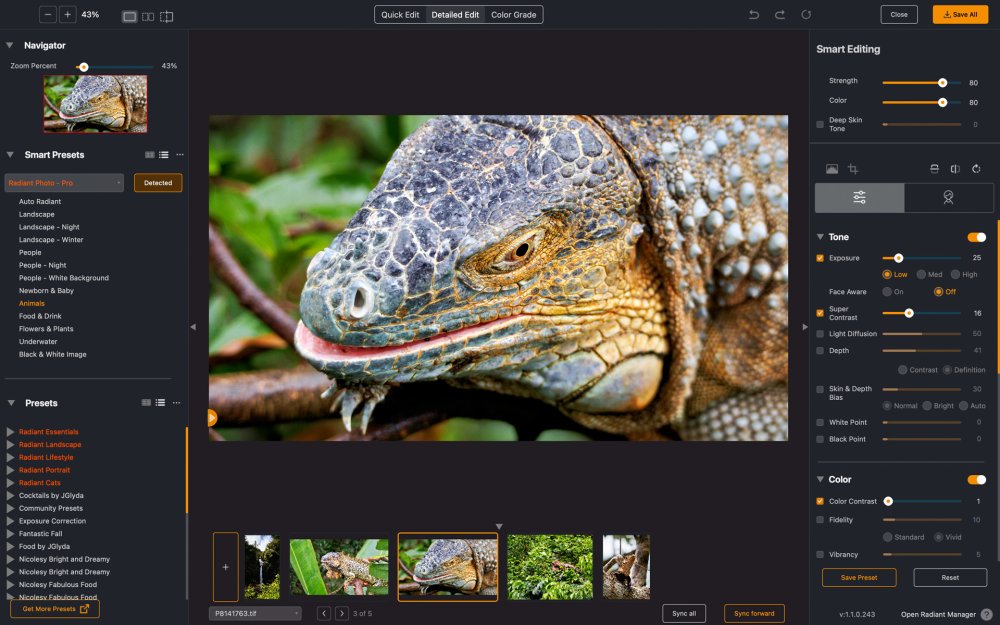Collapse the Tone section
This screenshot has height=625, width=1000.
(x=820, y=237)
